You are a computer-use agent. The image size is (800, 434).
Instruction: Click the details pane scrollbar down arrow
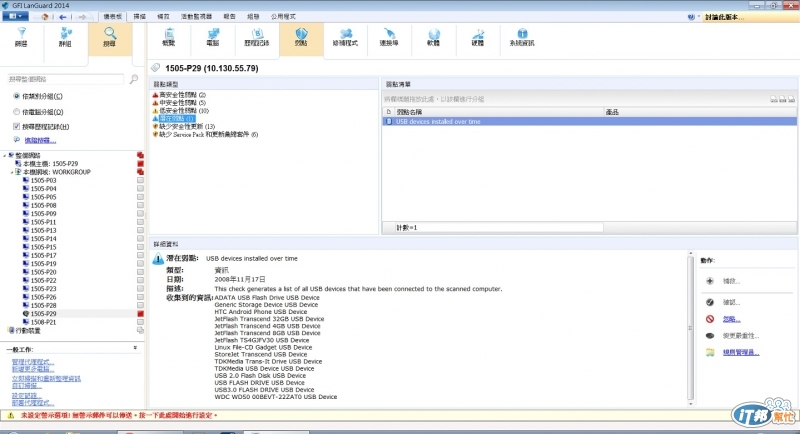pos(691,404)
